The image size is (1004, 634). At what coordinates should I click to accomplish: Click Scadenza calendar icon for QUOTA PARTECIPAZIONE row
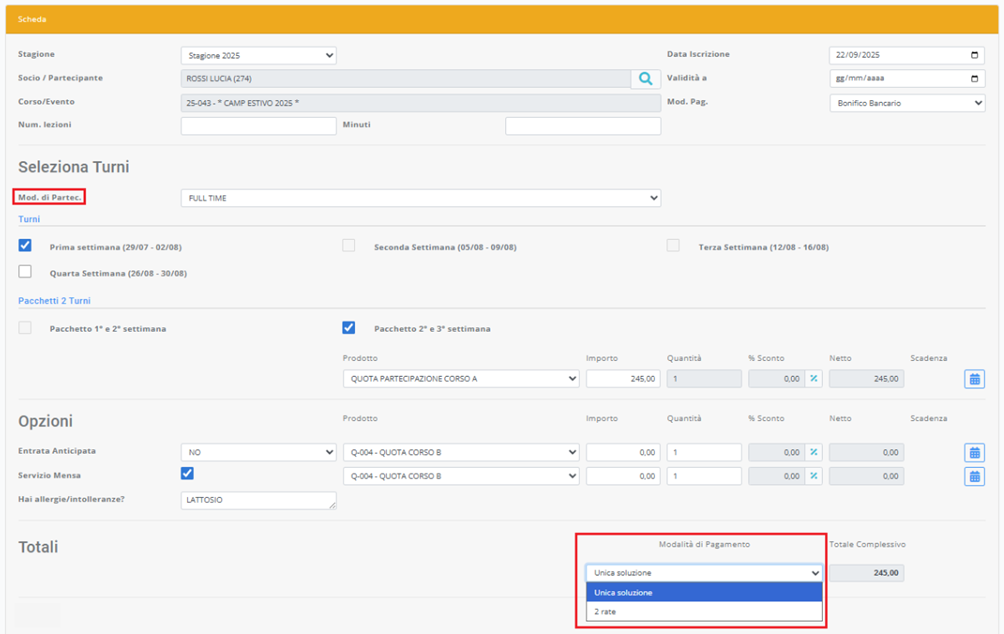click(974, 379)
